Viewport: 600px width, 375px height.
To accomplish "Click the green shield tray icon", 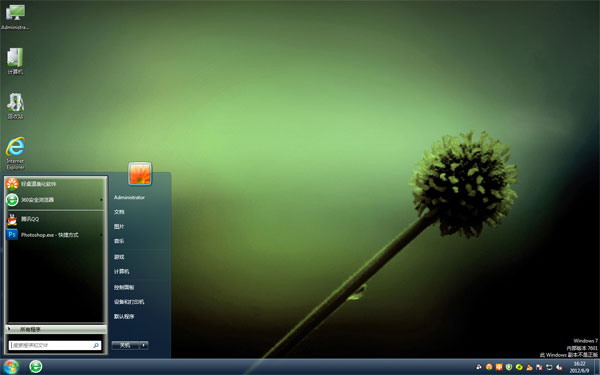I will (x=509, y=367).
